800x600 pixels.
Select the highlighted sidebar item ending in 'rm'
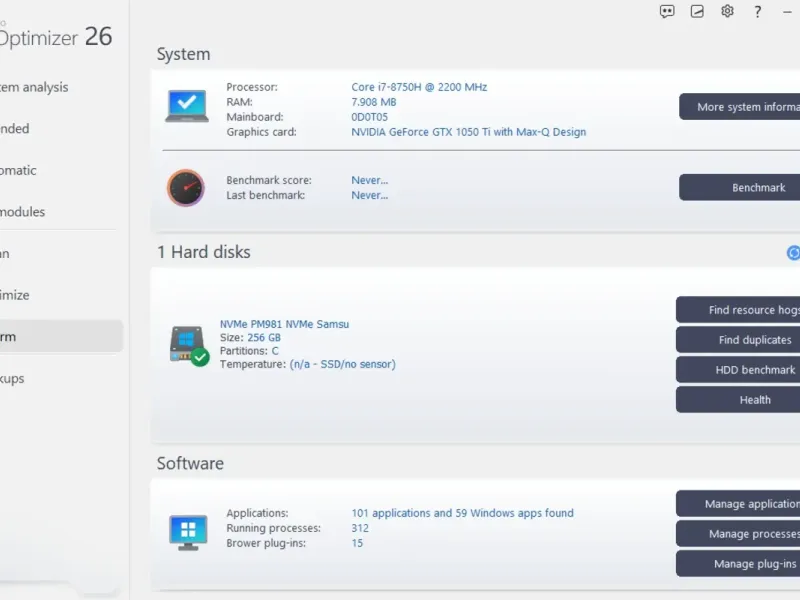(x=61, y=337)
